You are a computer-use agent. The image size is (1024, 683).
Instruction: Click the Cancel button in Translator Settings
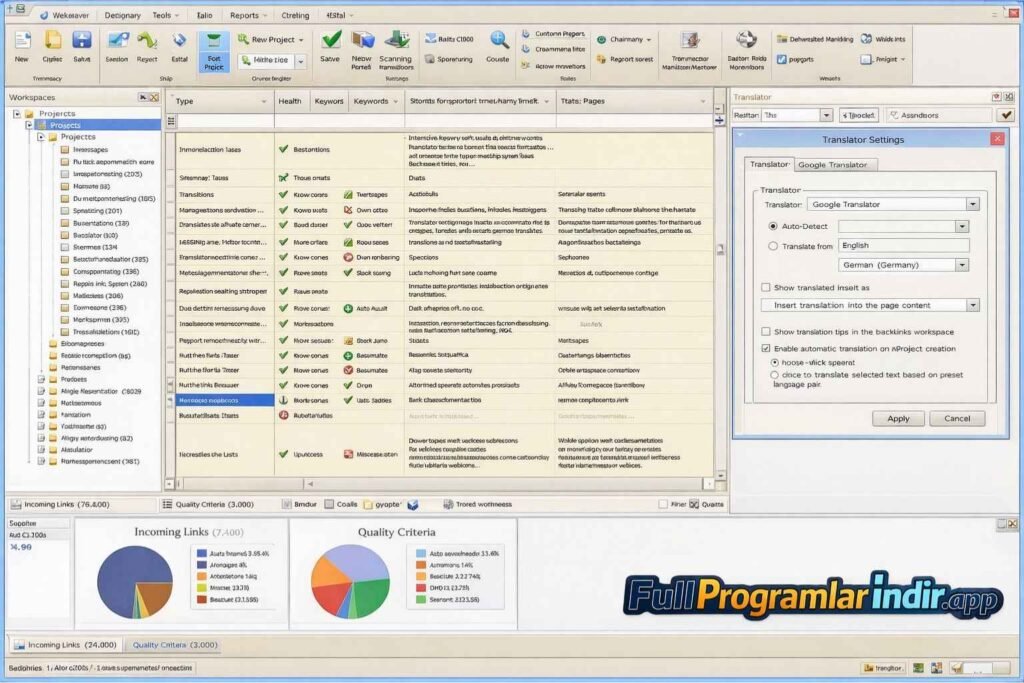click(956, 419)
